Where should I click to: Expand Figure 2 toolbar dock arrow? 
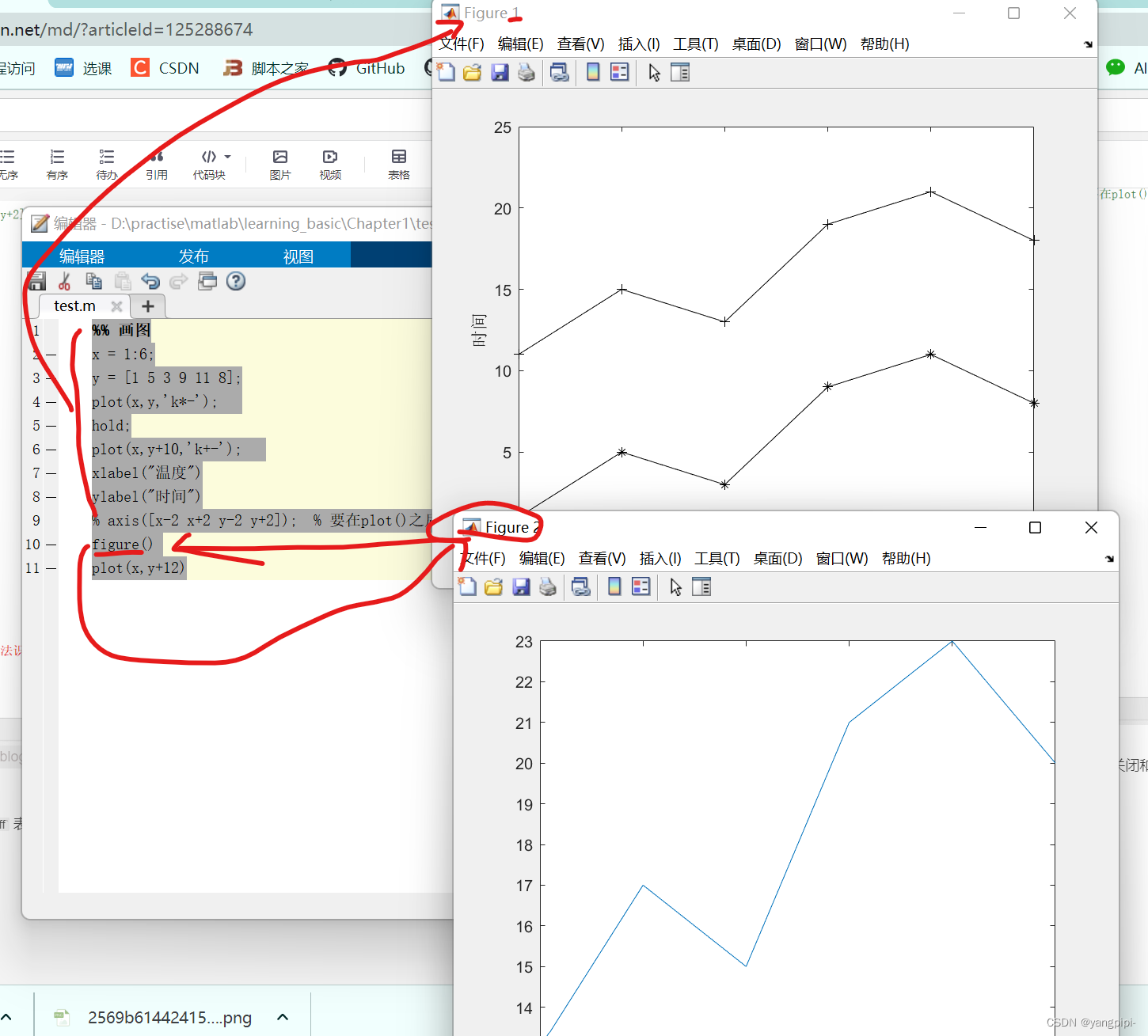[1109, 559]
